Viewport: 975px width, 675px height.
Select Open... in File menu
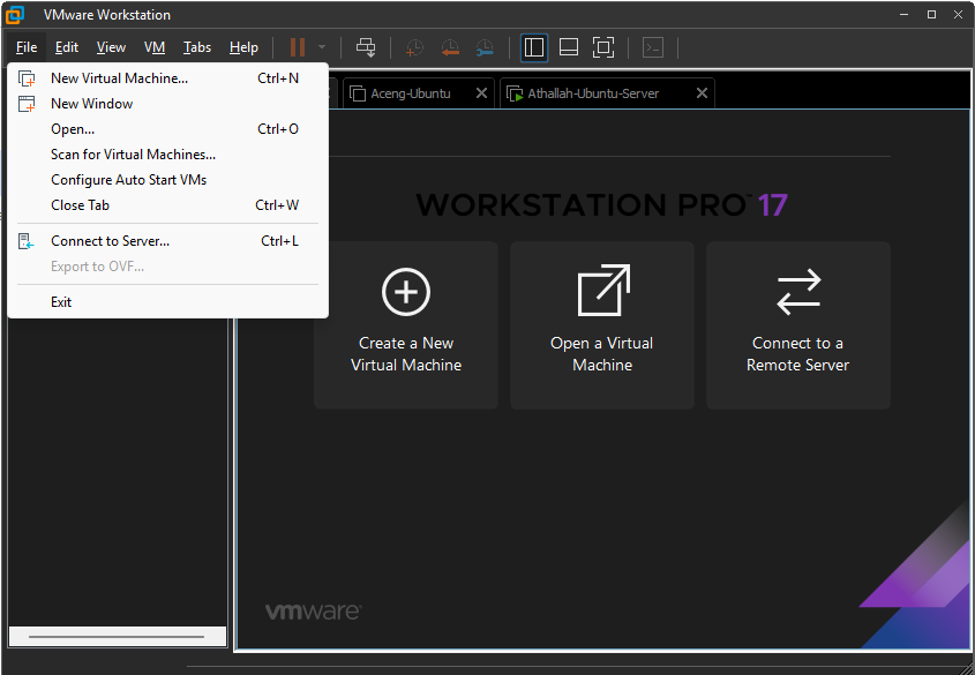(168, 129)
